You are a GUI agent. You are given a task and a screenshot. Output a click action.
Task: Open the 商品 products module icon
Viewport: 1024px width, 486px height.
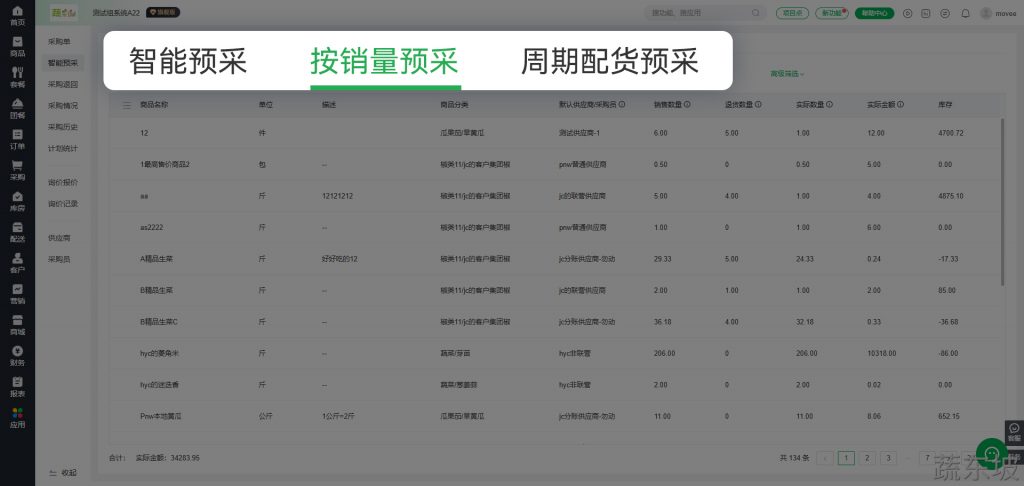click(x=17, y=46)
